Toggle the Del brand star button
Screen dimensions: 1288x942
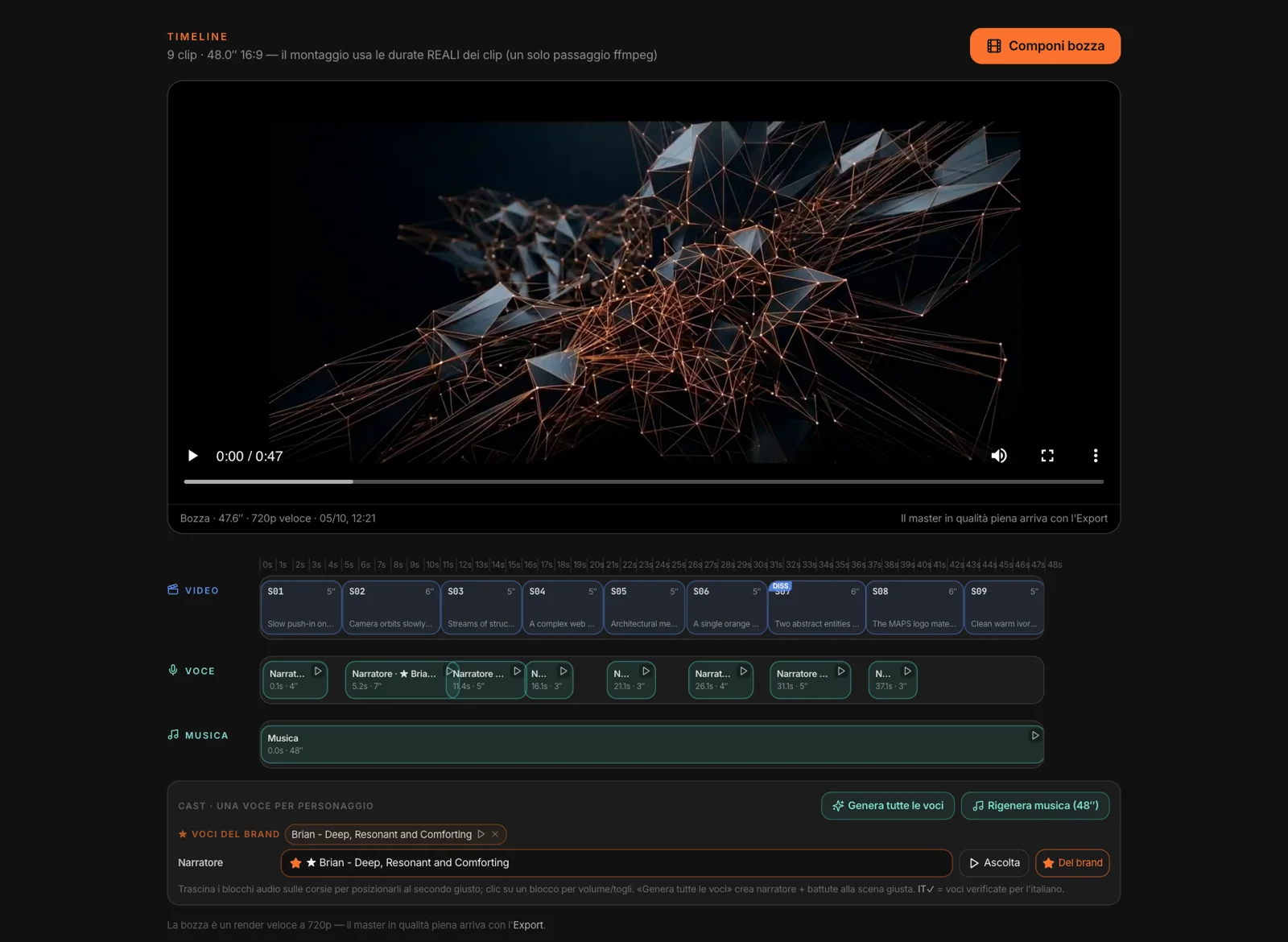coord(1072,863)
